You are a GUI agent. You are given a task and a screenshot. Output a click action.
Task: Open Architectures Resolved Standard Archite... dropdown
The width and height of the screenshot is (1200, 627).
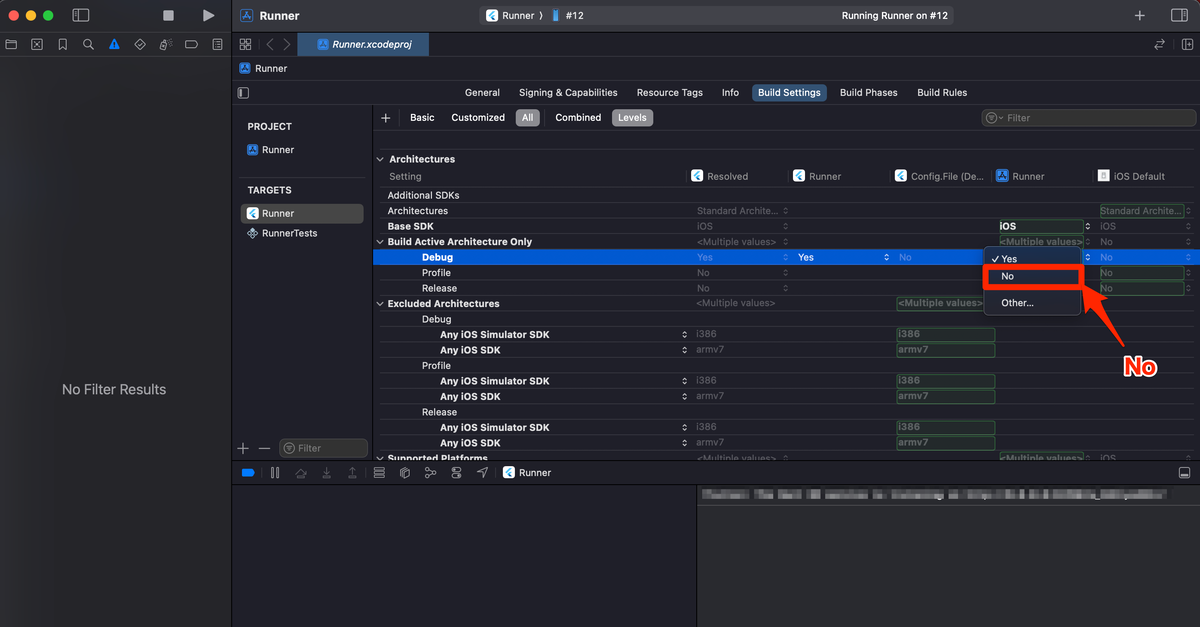pos(742,211)
